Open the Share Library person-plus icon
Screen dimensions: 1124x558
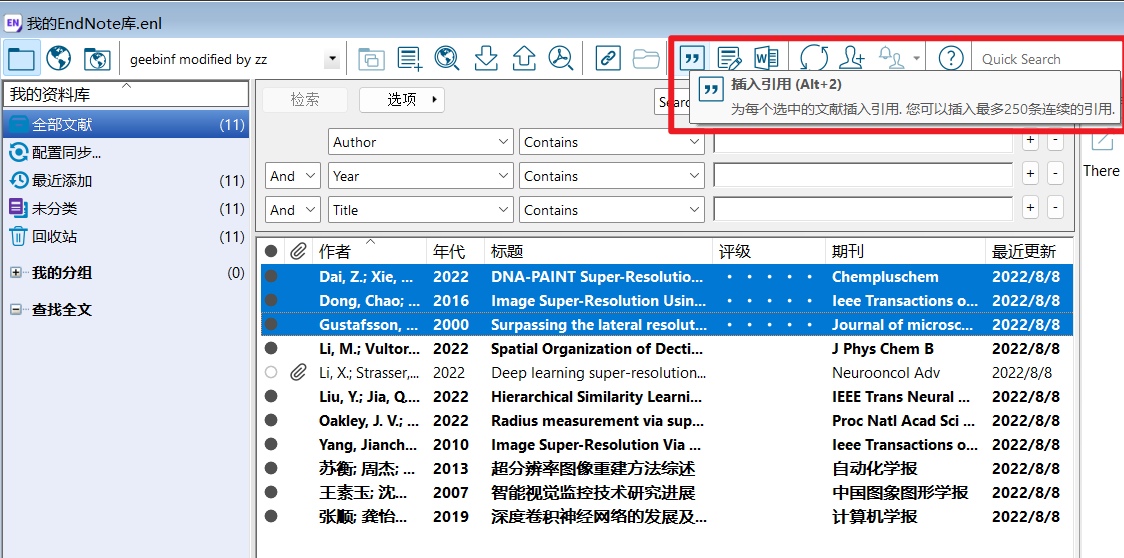pos(852,58)
